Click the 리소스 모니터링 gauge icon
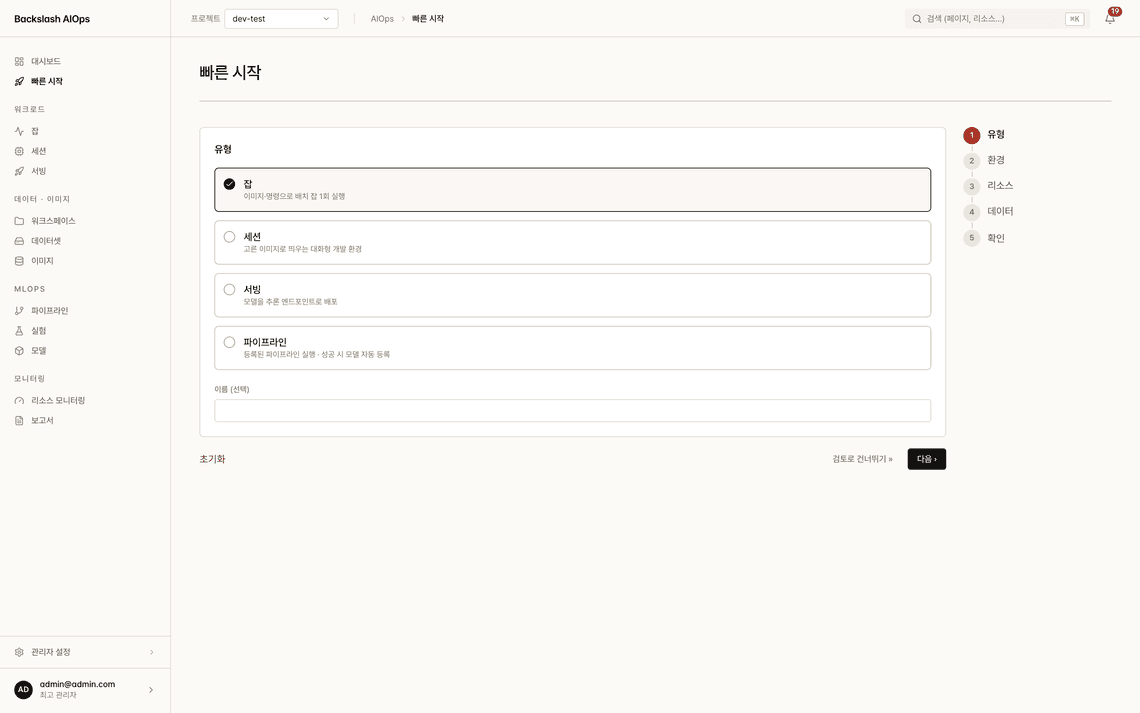This screenshot has height=713, width=1140. (19, 400)
